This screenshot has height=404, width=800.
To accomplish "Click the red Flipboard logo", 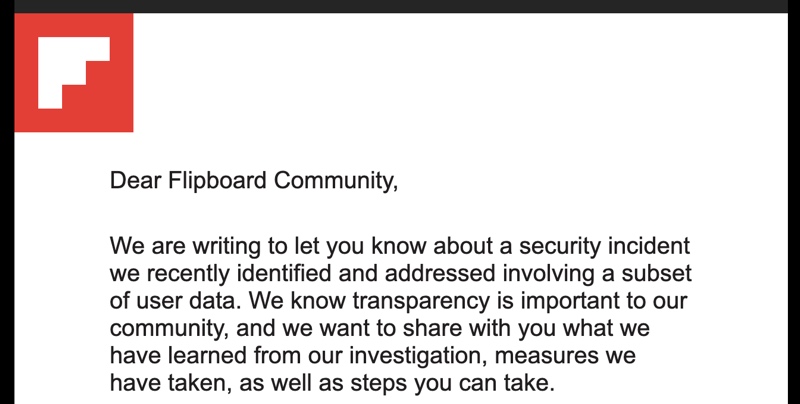I will point(73,72).
